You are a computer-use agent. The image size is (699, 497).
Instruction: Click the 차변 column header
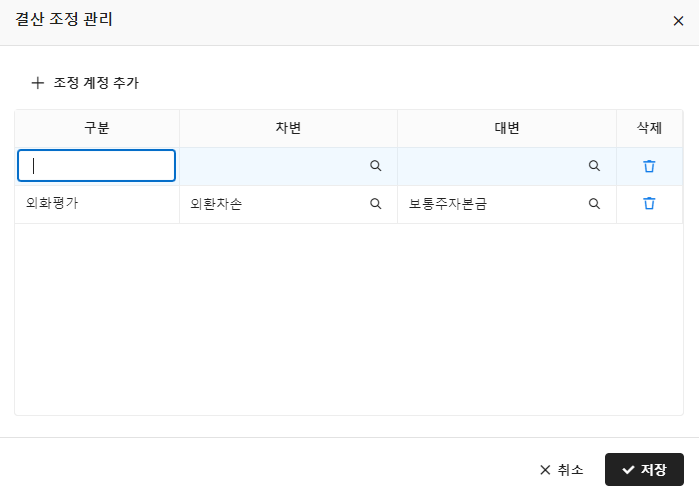coord(288,128)
